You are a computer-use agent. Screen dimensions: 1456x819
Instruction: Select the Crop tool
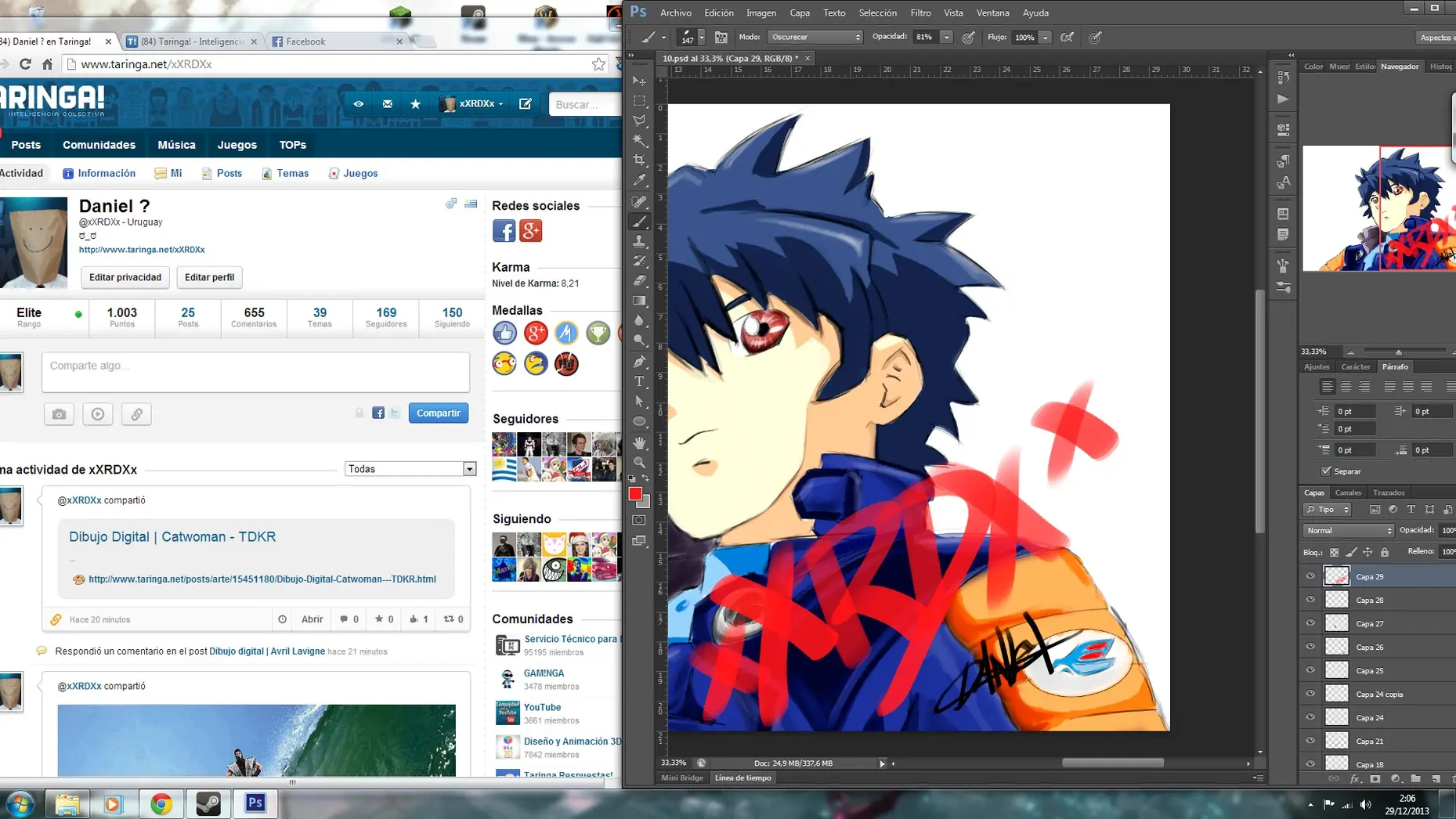640,161
